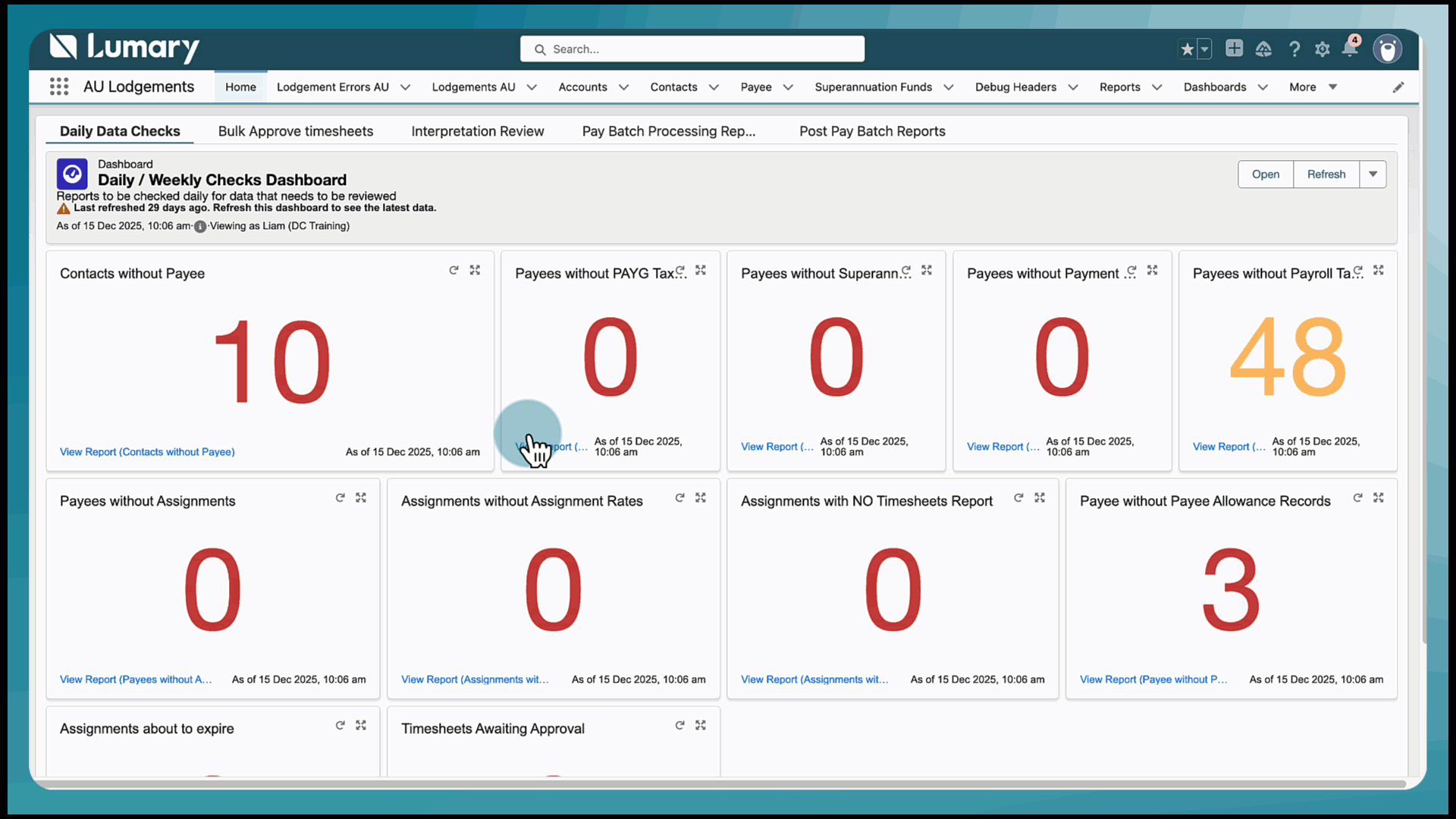Screen dimensions: 1456x819
Task: Open the Refresh button dropdown arrow
Action: tap(1373, 174)
